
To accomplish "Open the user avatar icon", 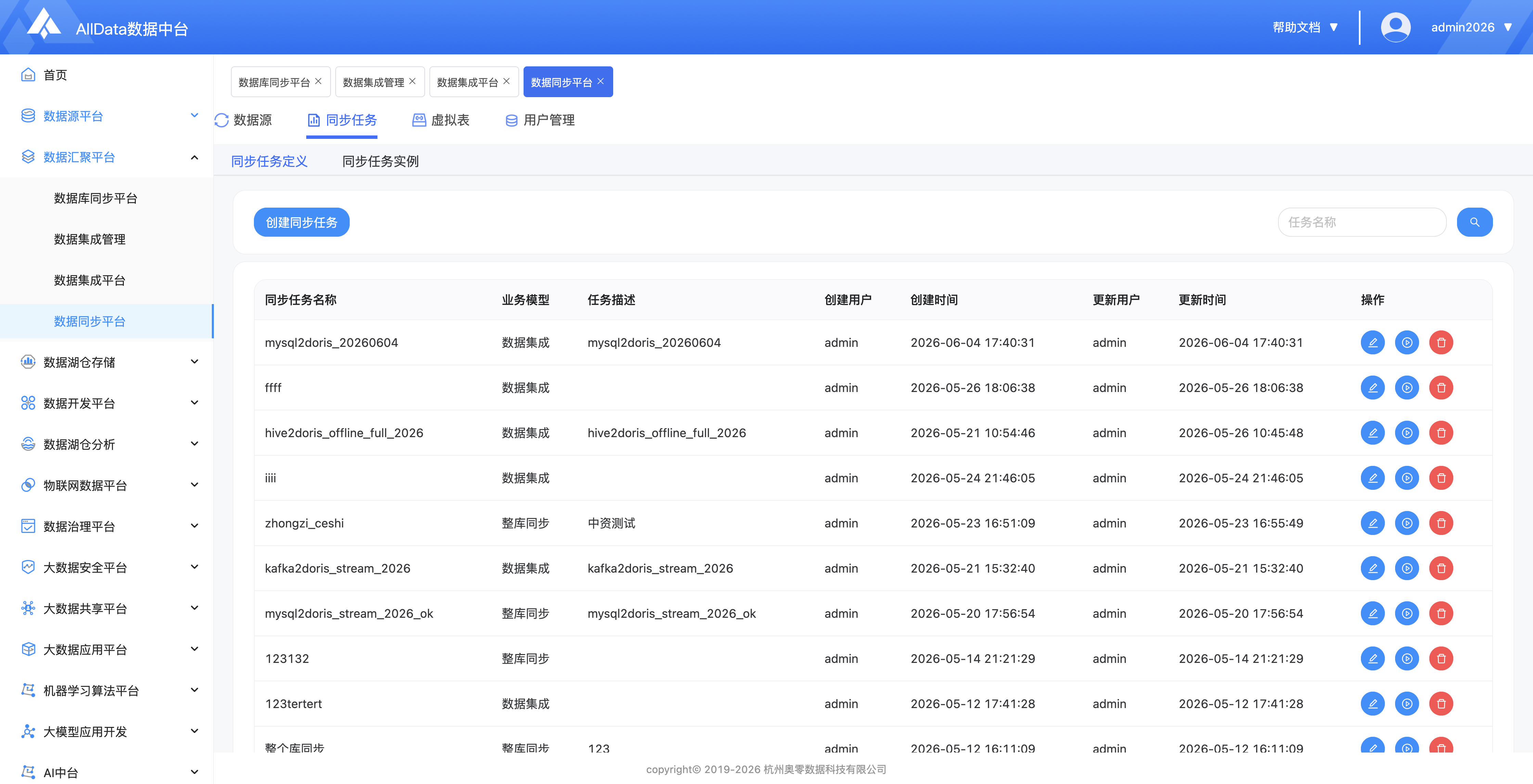I will click(x=1395, y=27).
